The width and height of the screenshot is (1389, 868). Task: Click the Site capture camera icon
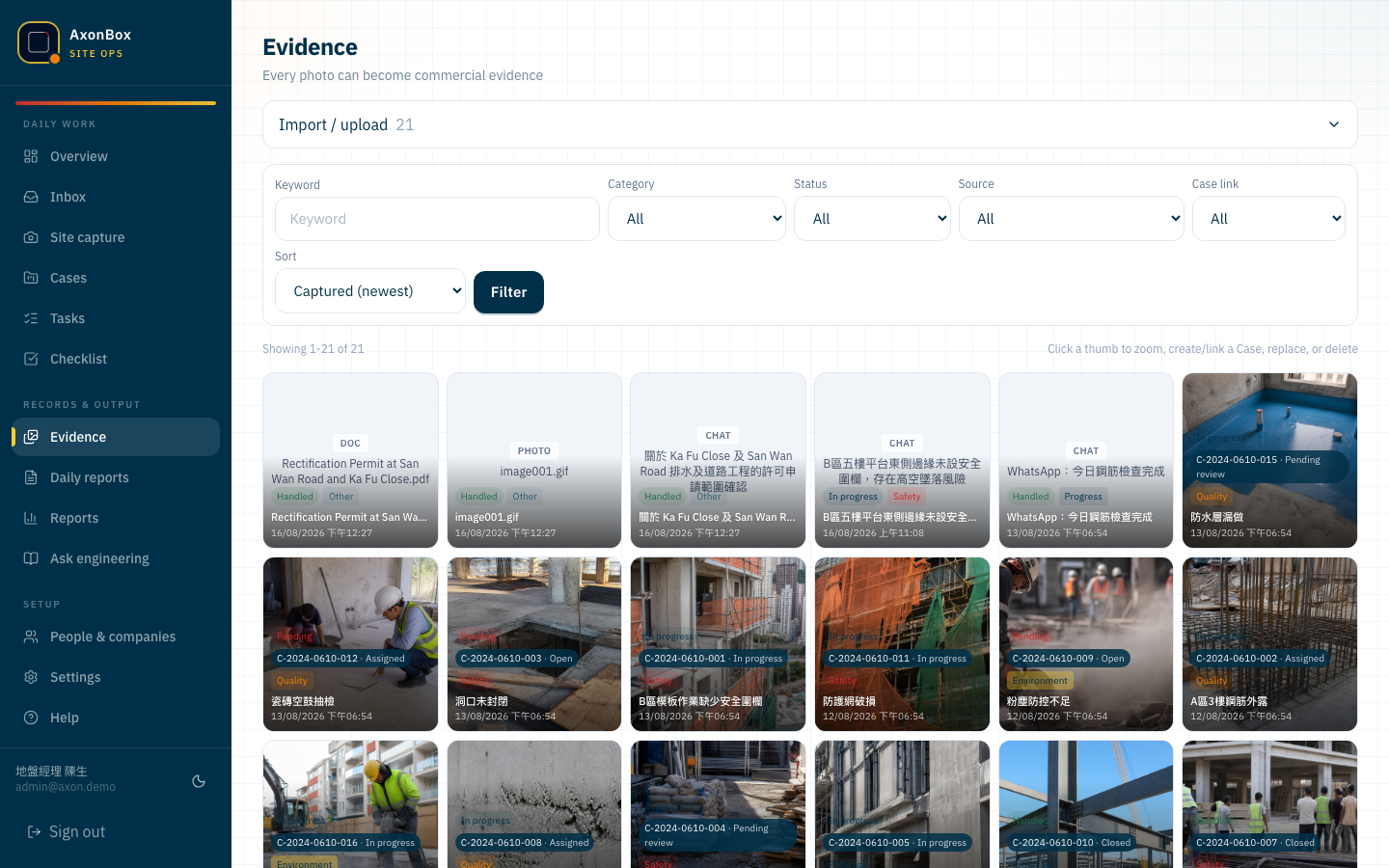click(x=31, y=237)
